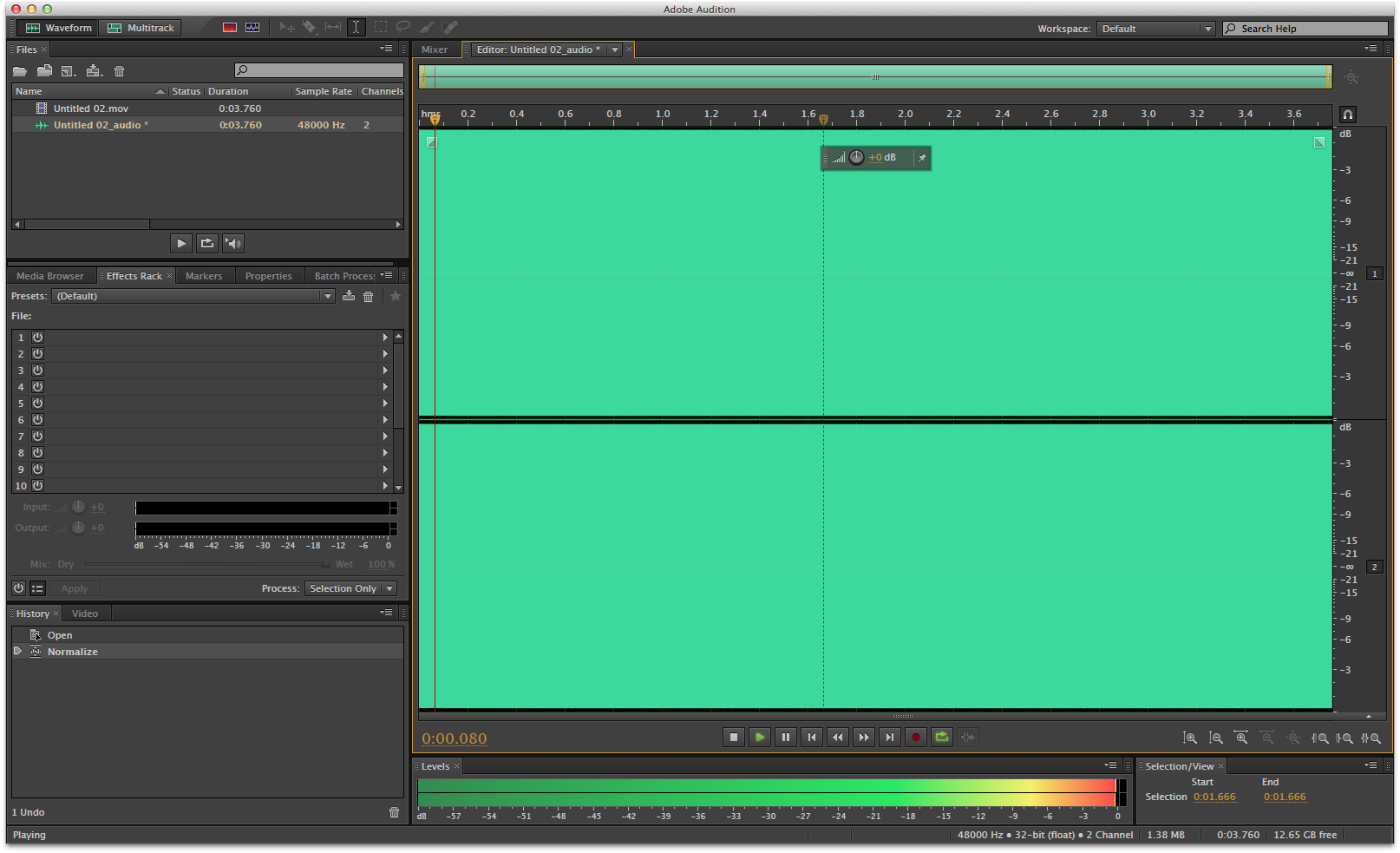Click the Open File folder icon
Viewport: 1400px width, 853px height.
(20, 71)
